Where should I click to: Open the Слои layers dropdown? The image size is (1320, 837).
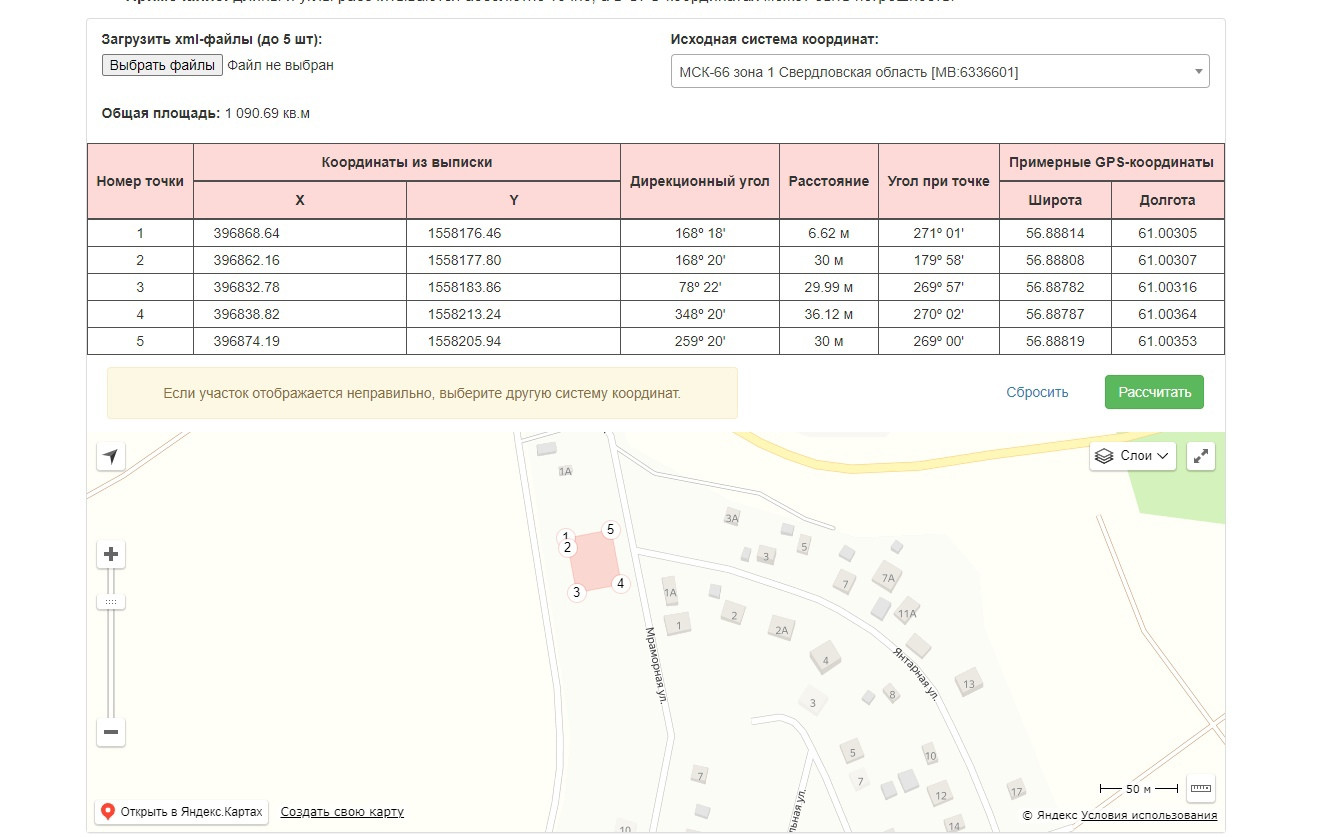1132,457
